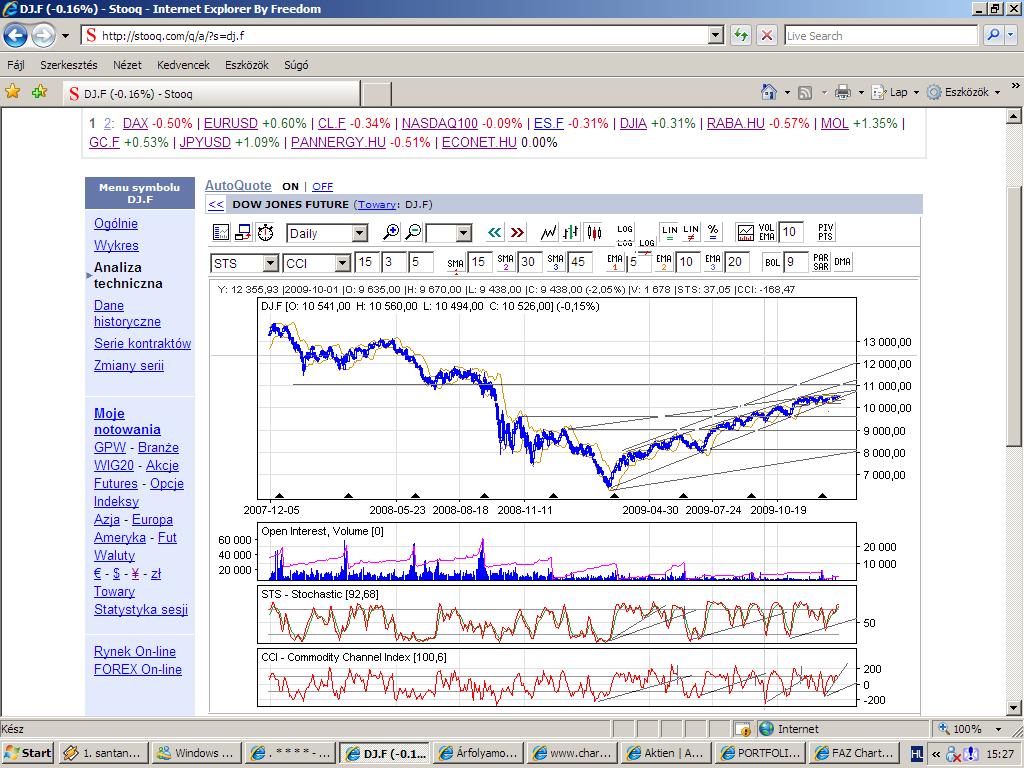
Task: Open the chart in a new window icon
Action: (243, 232)
